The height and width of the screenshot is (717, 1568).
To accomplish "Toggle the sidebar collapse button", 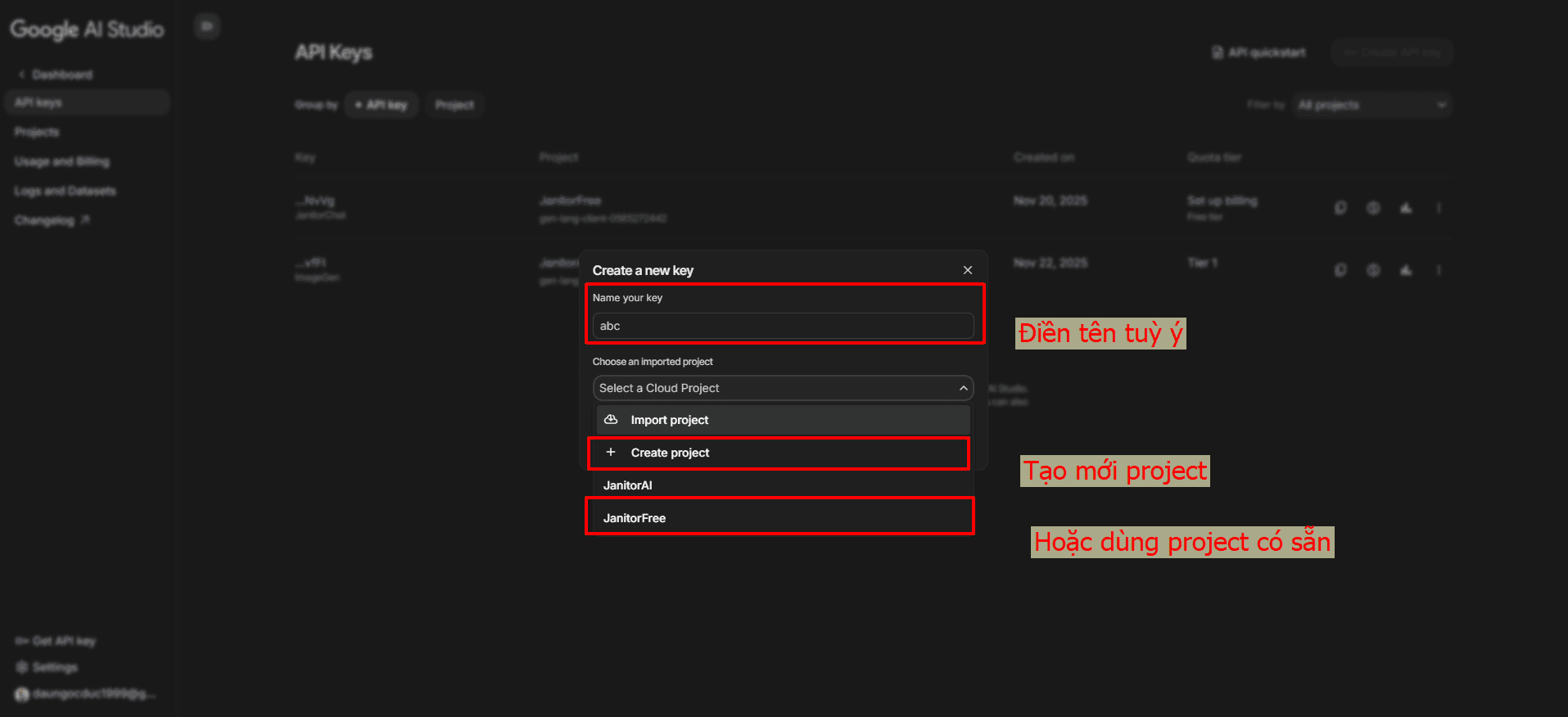I will pyautogui.click(x=207, y=27).
